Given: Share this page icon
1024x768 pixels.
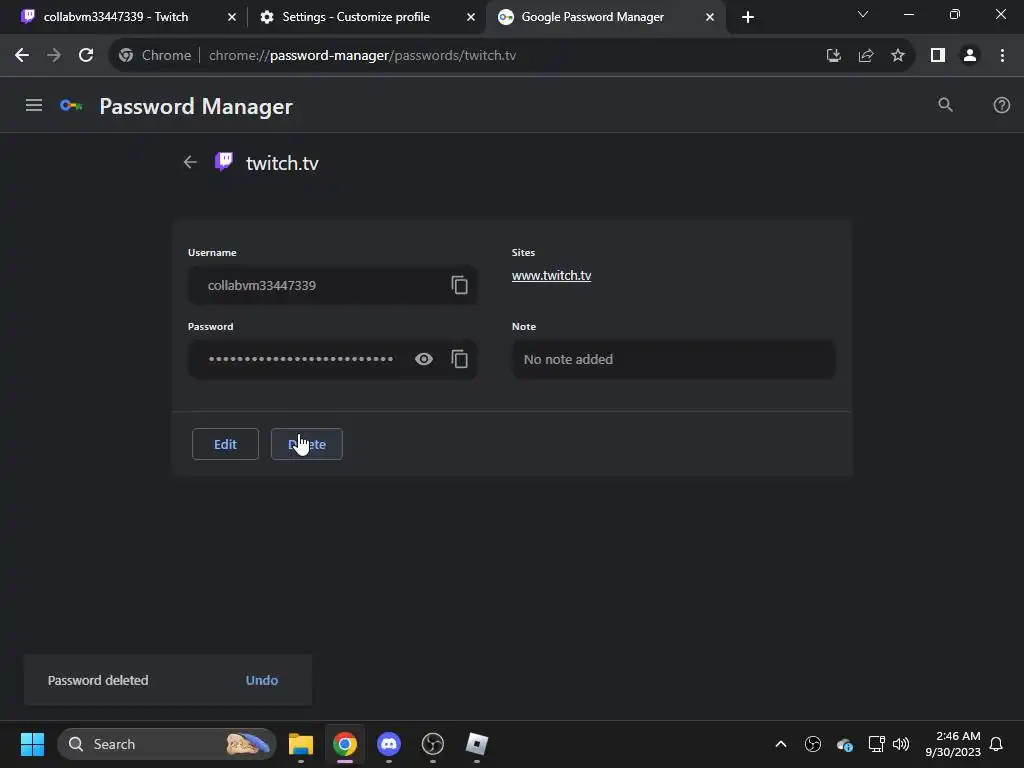Looking at the screenshot, I should tap(866, 56).
